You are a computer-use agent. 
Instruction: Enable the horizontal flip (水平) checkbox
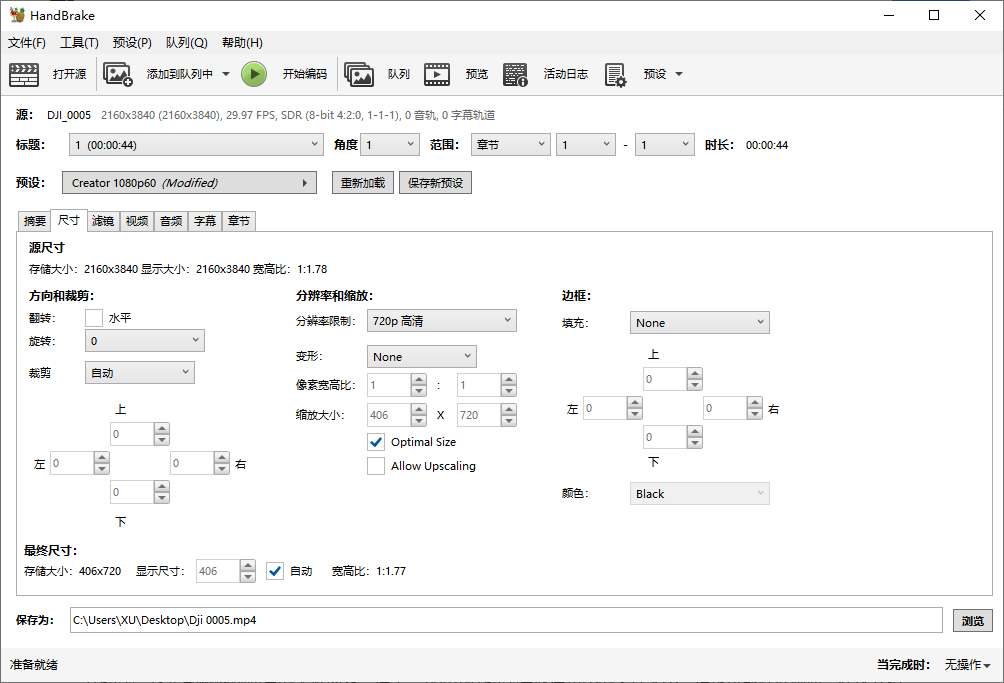pyautogui.click(x=94, y=318)
